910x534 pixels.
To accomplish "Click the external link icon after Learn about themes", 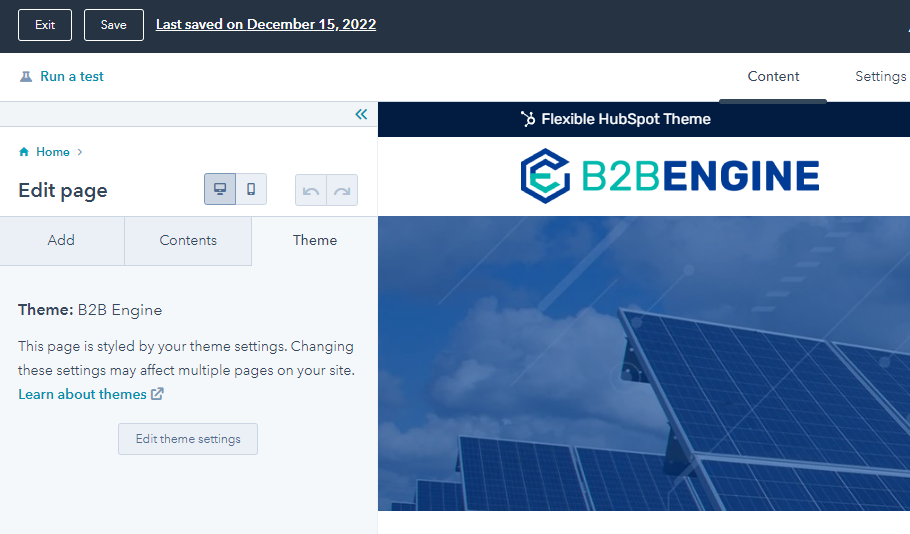I will pos(157,394).
